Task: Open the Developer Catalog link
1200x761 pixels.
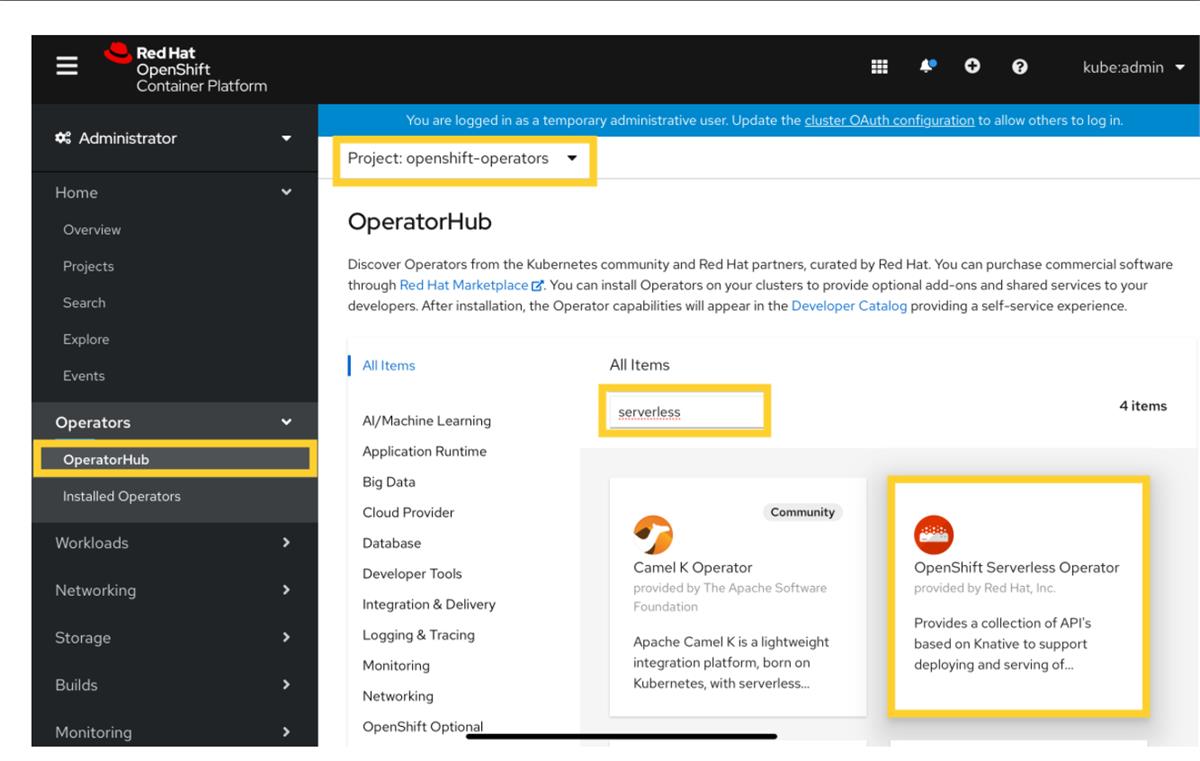Action: point(847,306)
